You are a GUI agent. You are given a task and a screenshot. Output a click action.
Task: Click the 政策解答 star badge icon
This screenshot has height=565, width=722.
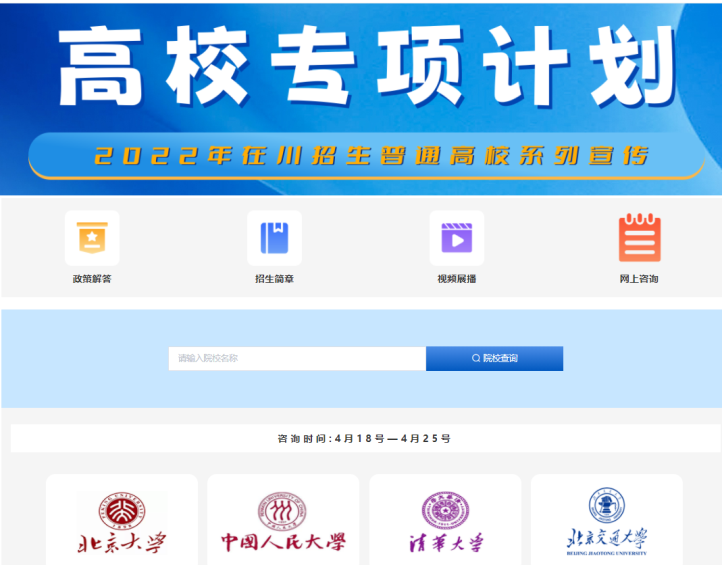[x=92, y=238]
